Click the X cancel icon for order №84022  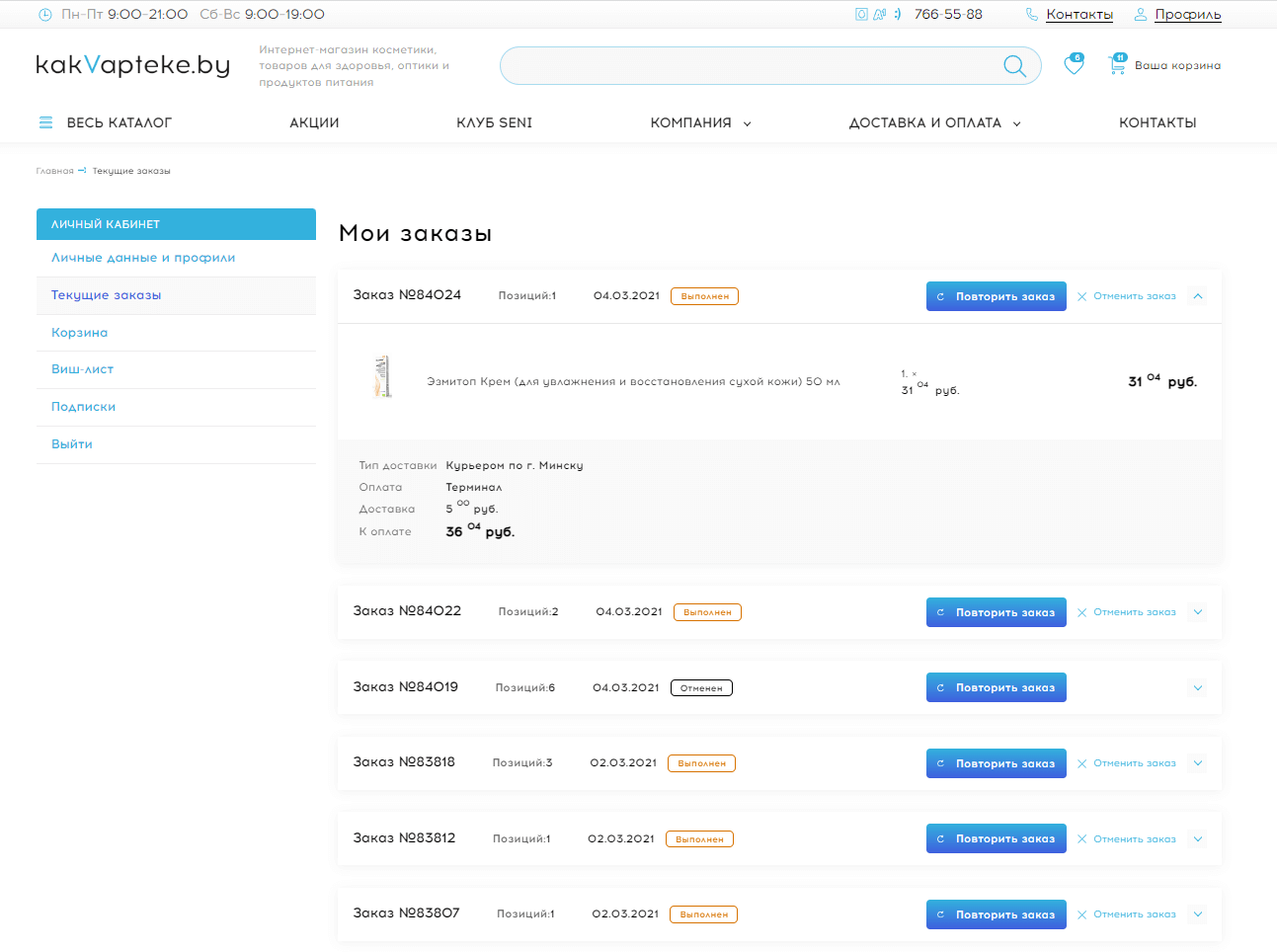pos(1082,612)
